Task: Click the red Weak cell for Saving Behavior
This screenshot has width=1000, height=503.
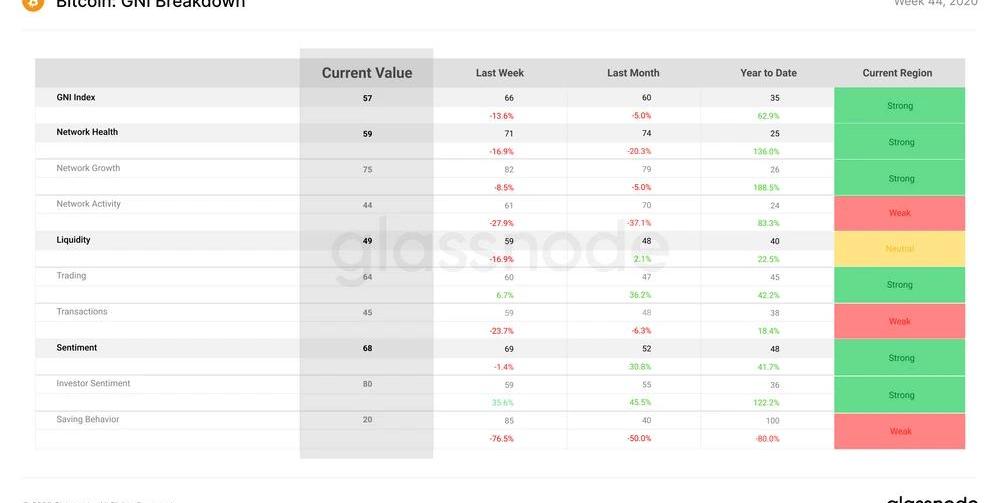Action: click(900, 431)
